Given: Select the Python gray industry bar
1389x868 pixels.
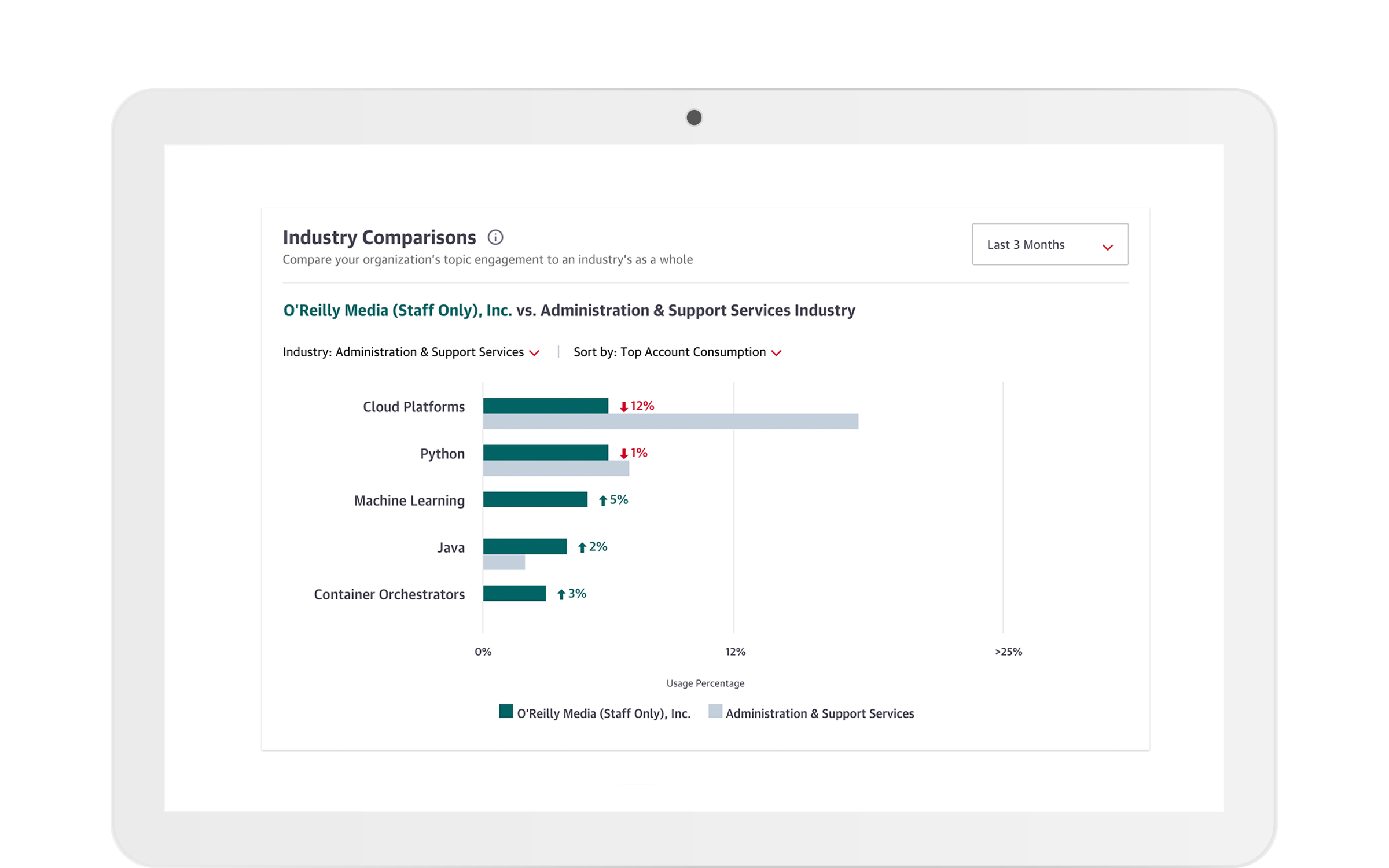Looking at the screenshot, I should click(x=556, y=468).
